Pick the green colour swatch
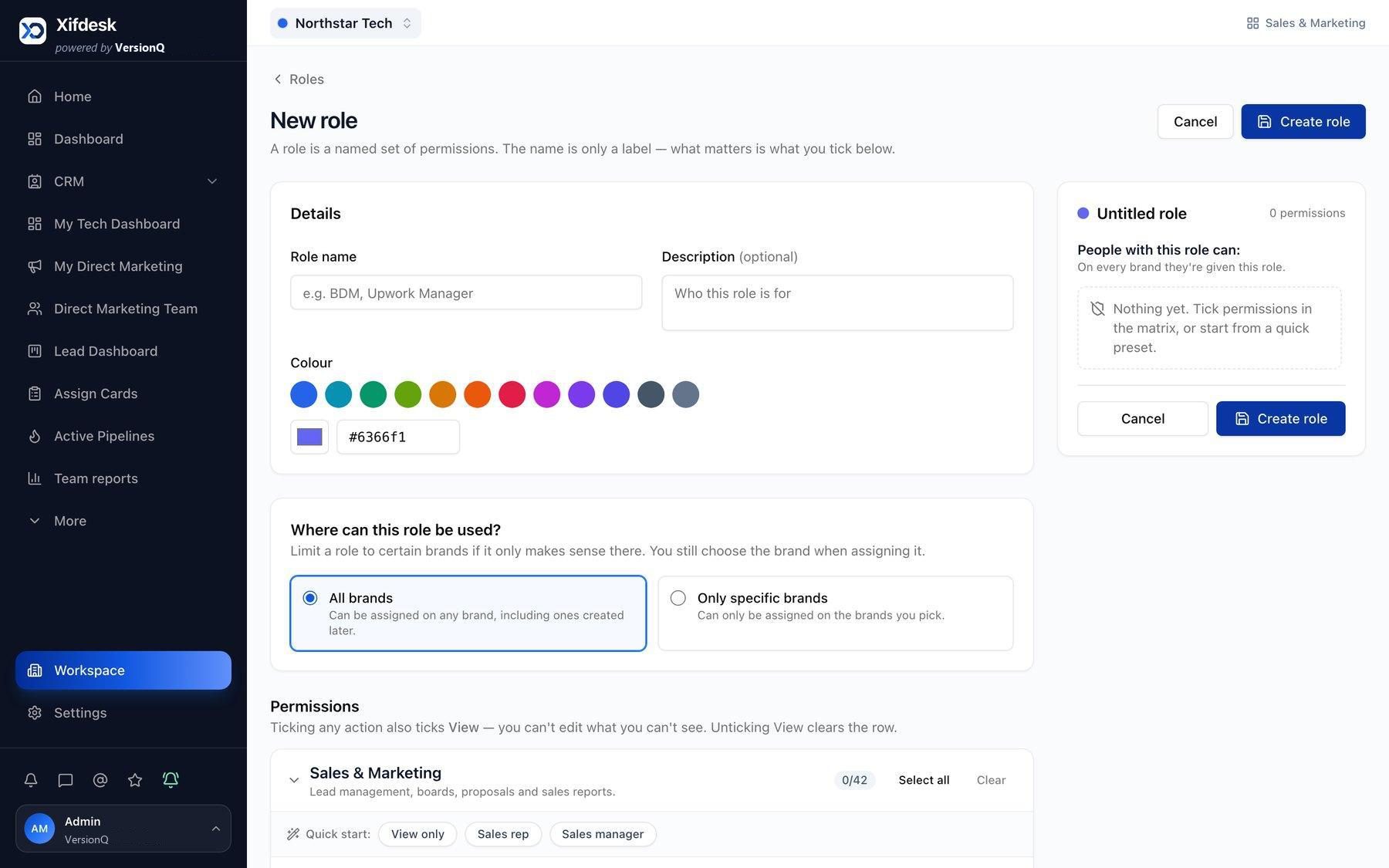 coord(373,394)
